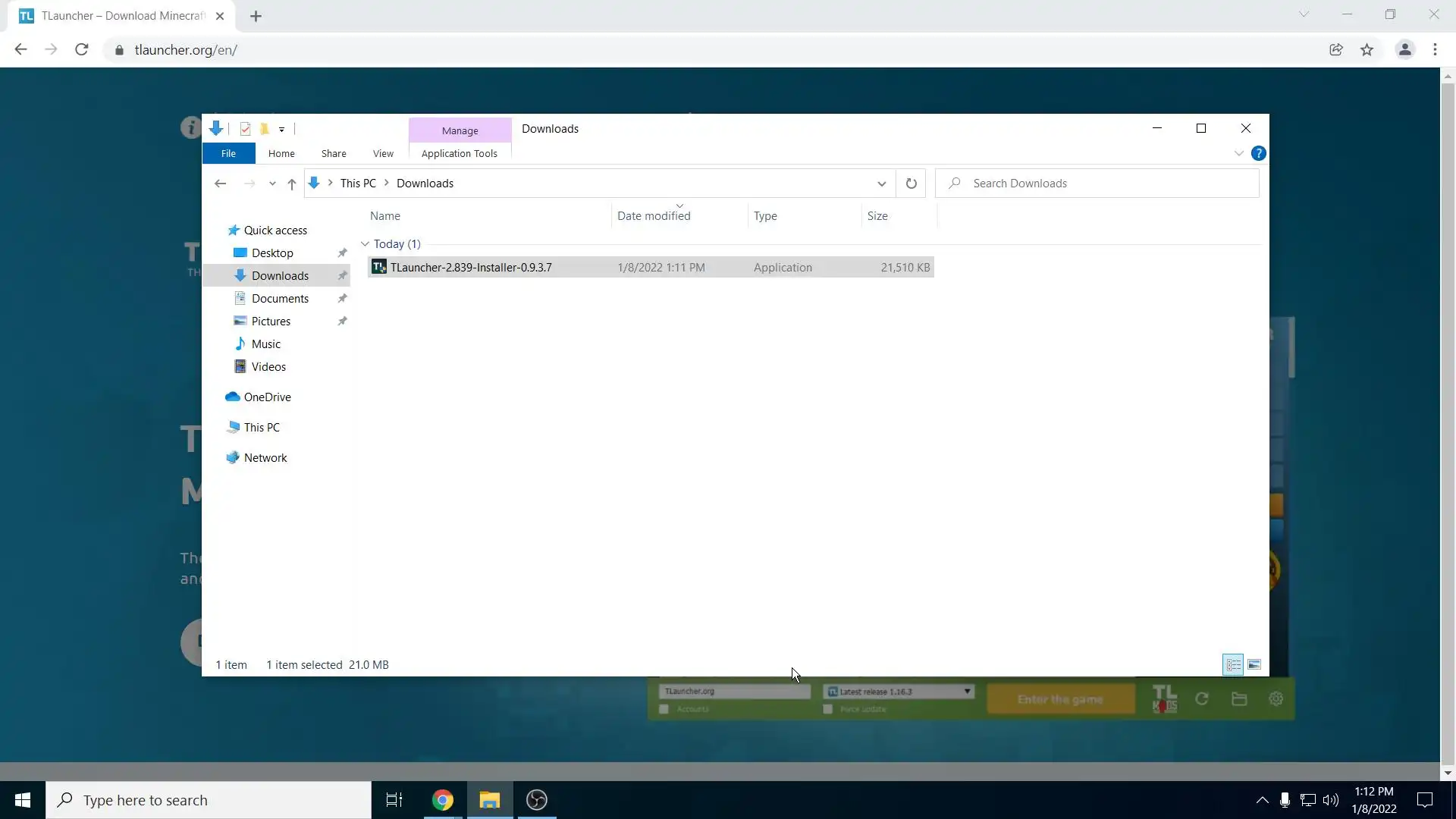Open the View ribbon tab
Screen dimensions: 1456x819
coord(383,153)
